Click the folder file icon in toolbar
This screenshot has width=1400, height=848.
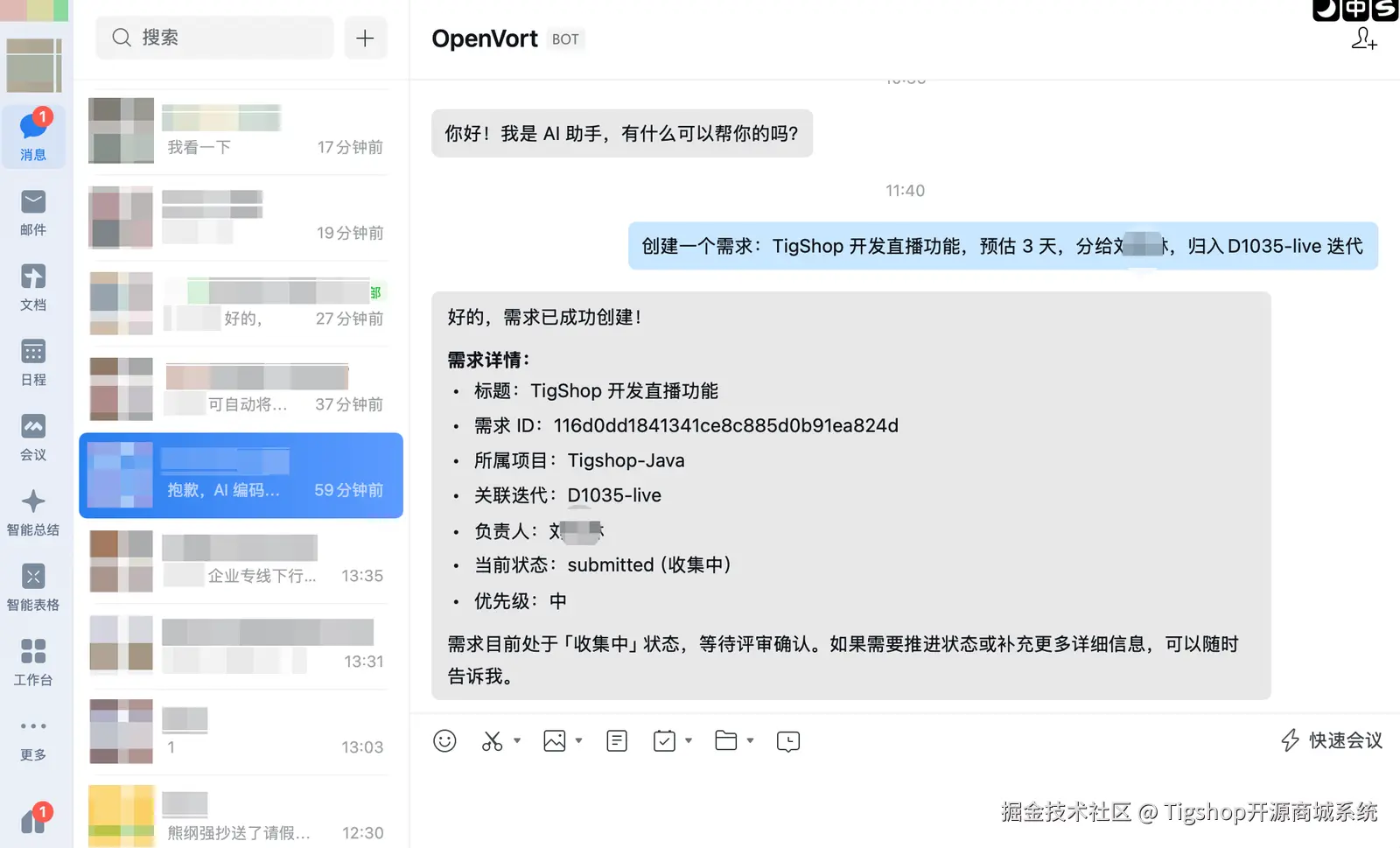pyautogui.click(x=726, y=740)
